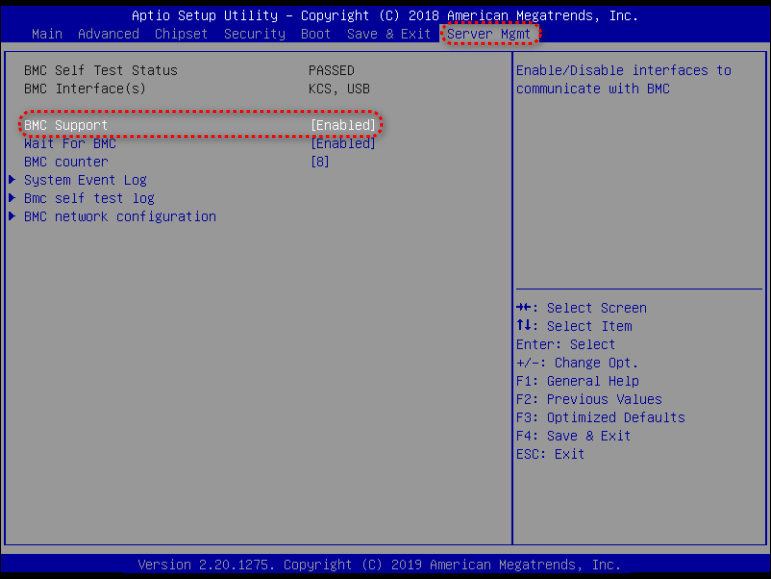Viewport: 771px width, 579px height.
Task: Click F1: General Help hint
Action: pyautogui.click(x=577, y=381)
